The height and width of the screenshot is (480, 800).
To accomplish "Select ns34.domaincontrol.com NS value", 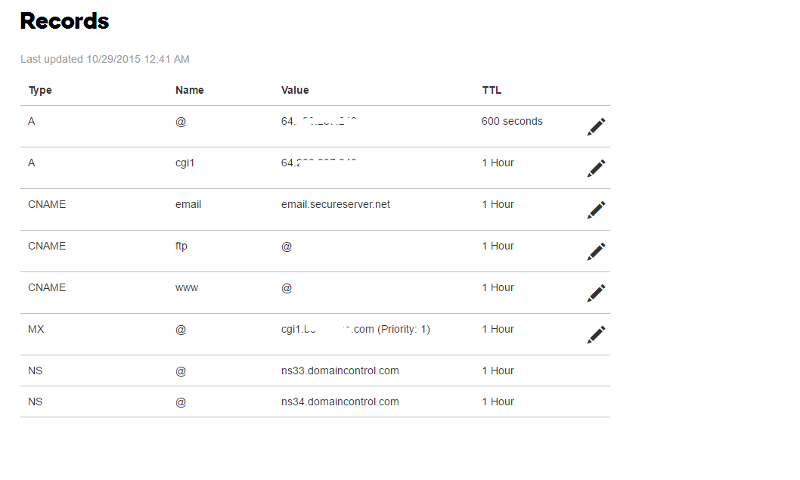I will click(340, 402).
